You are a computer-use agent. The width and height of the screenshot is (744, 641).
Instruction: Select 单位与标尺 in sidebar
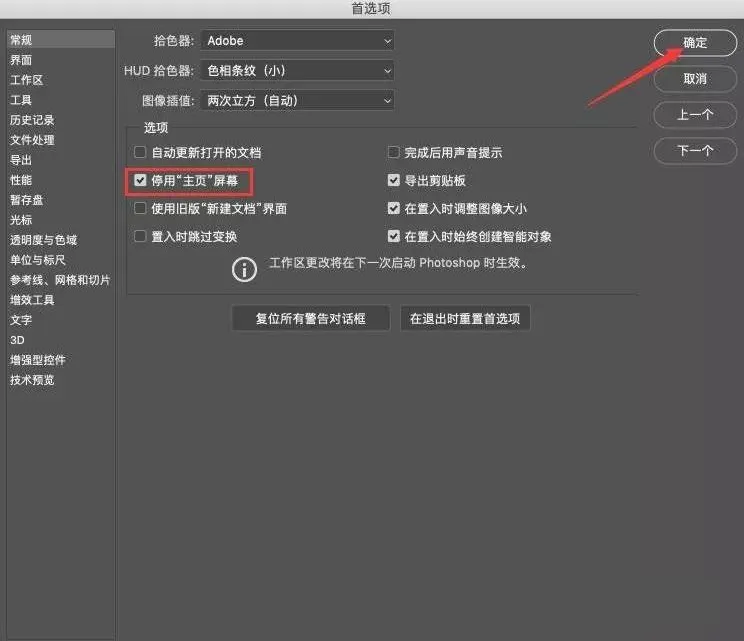[38, 260]
